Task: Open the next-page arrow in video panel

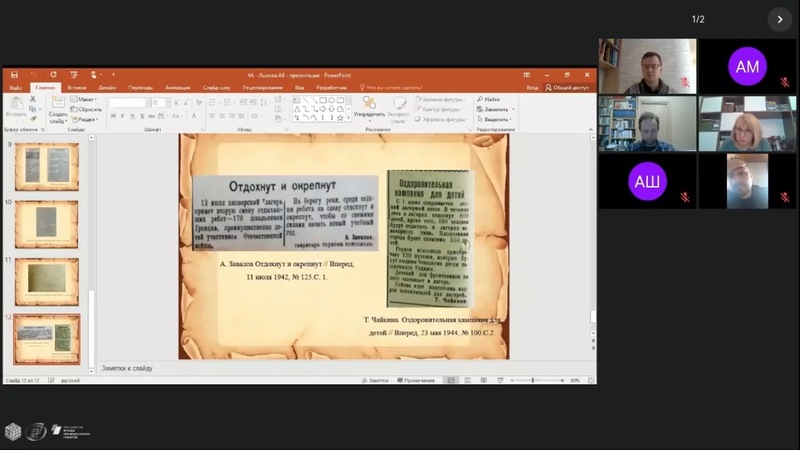Action: click(x=779, y=19)
